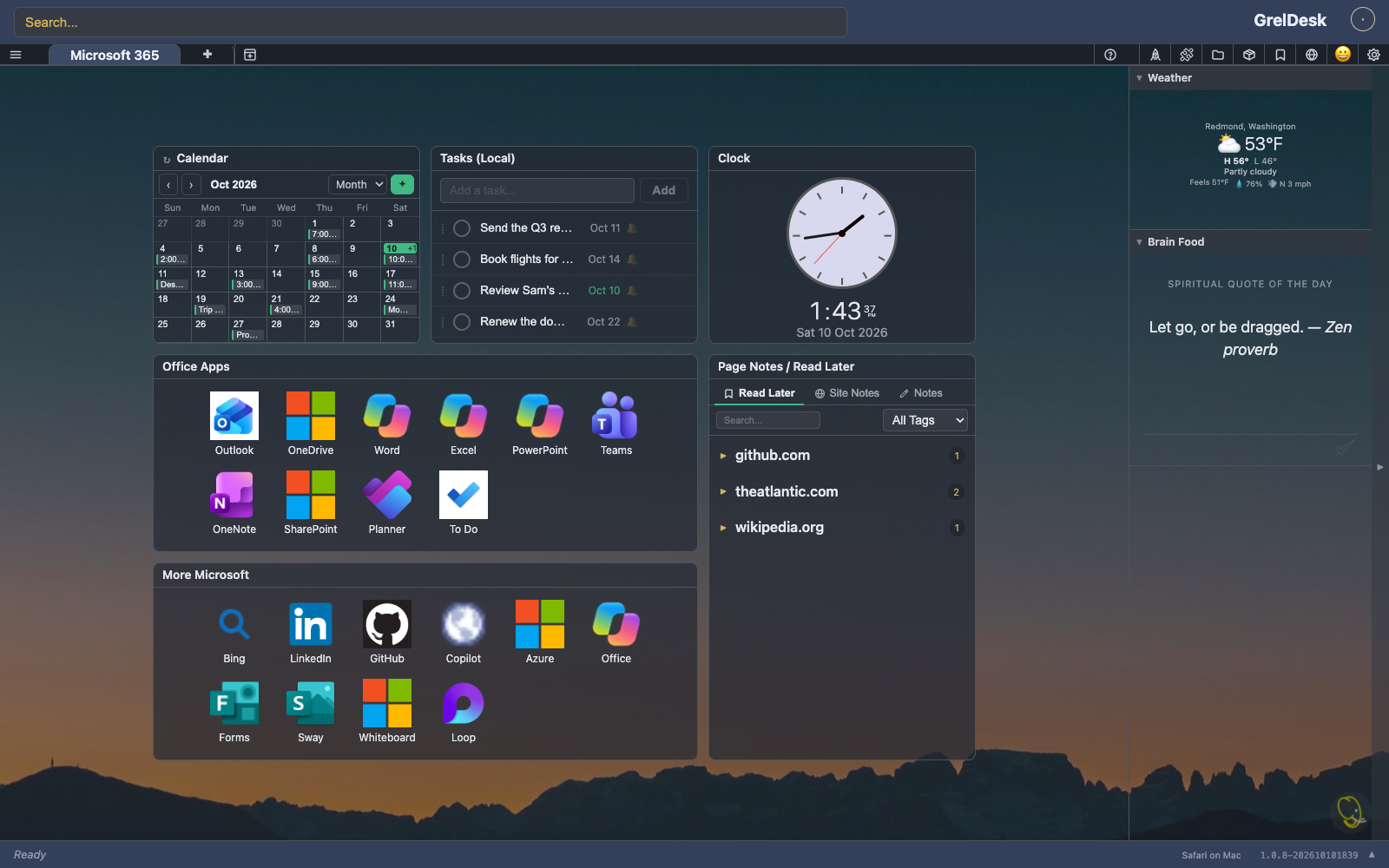This screenshot has height=868, width=1389.
Task: Open the OneNote app
Action: tap(234, 495)
